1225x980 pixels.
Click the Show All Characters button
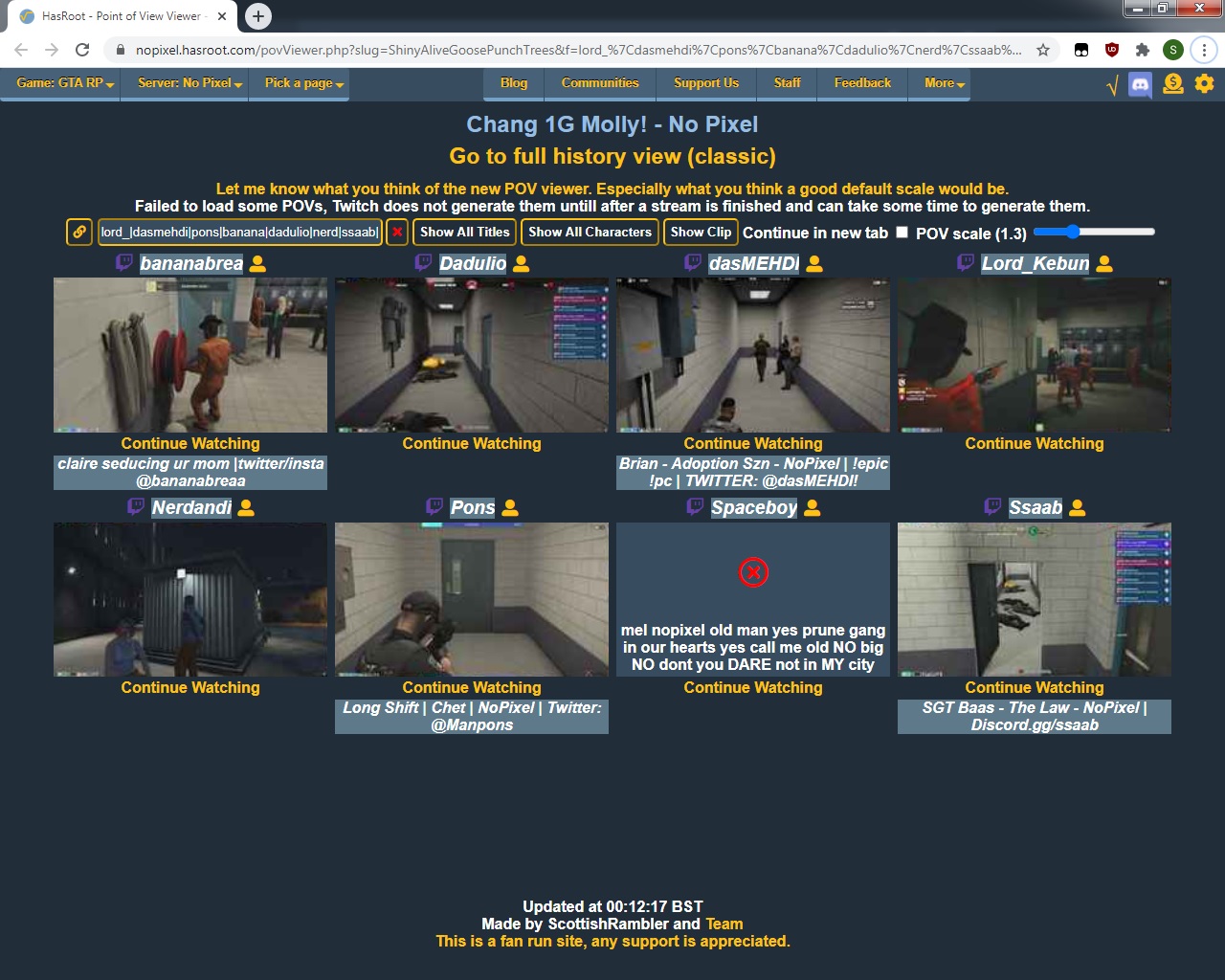tap(590, 232)
